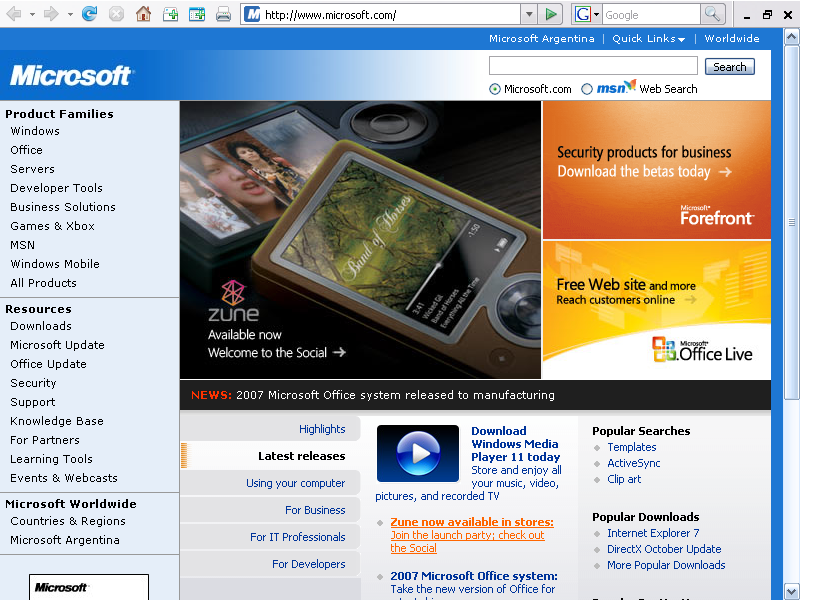Open the Download Windows Media Player 11 link
839x600 pixels.
(515, 444)
